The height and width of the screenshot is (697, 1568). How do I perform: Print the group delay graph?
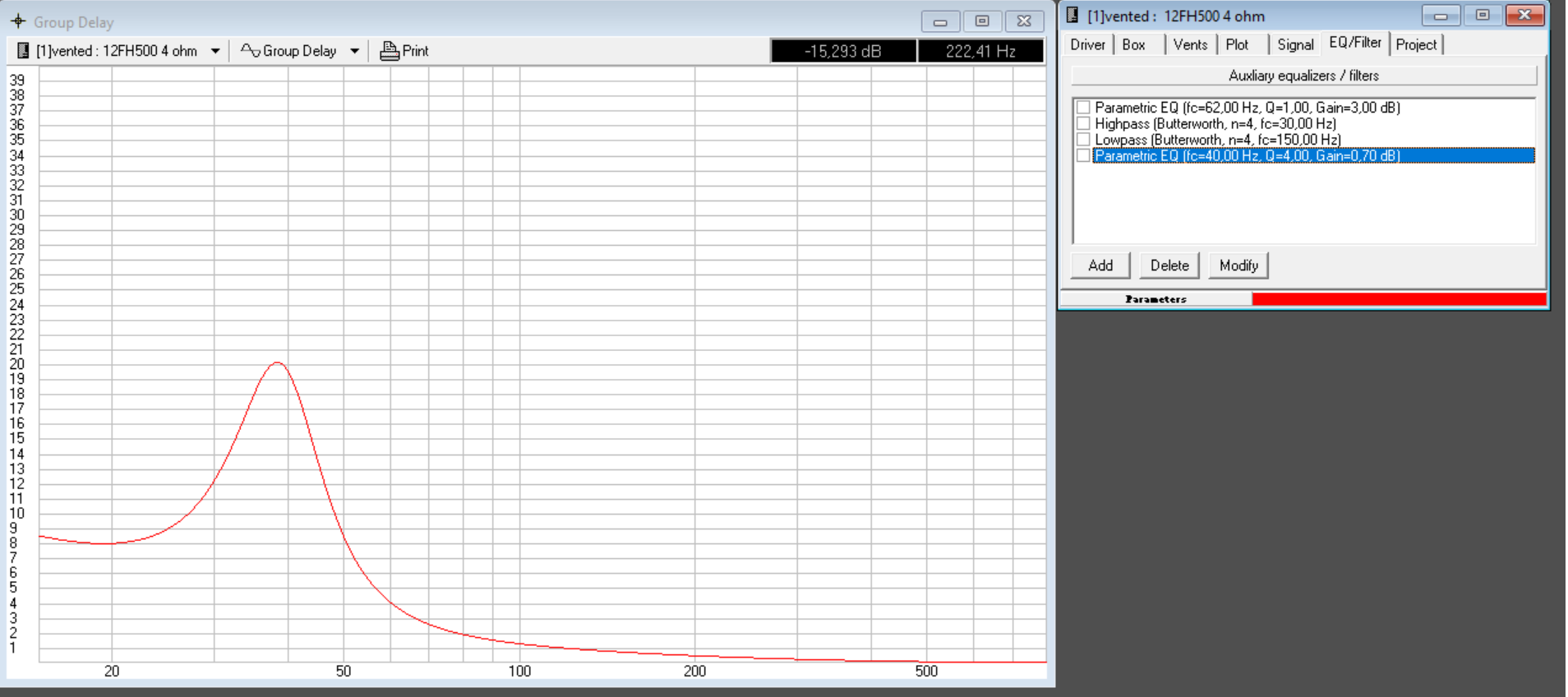coord(404,51)
